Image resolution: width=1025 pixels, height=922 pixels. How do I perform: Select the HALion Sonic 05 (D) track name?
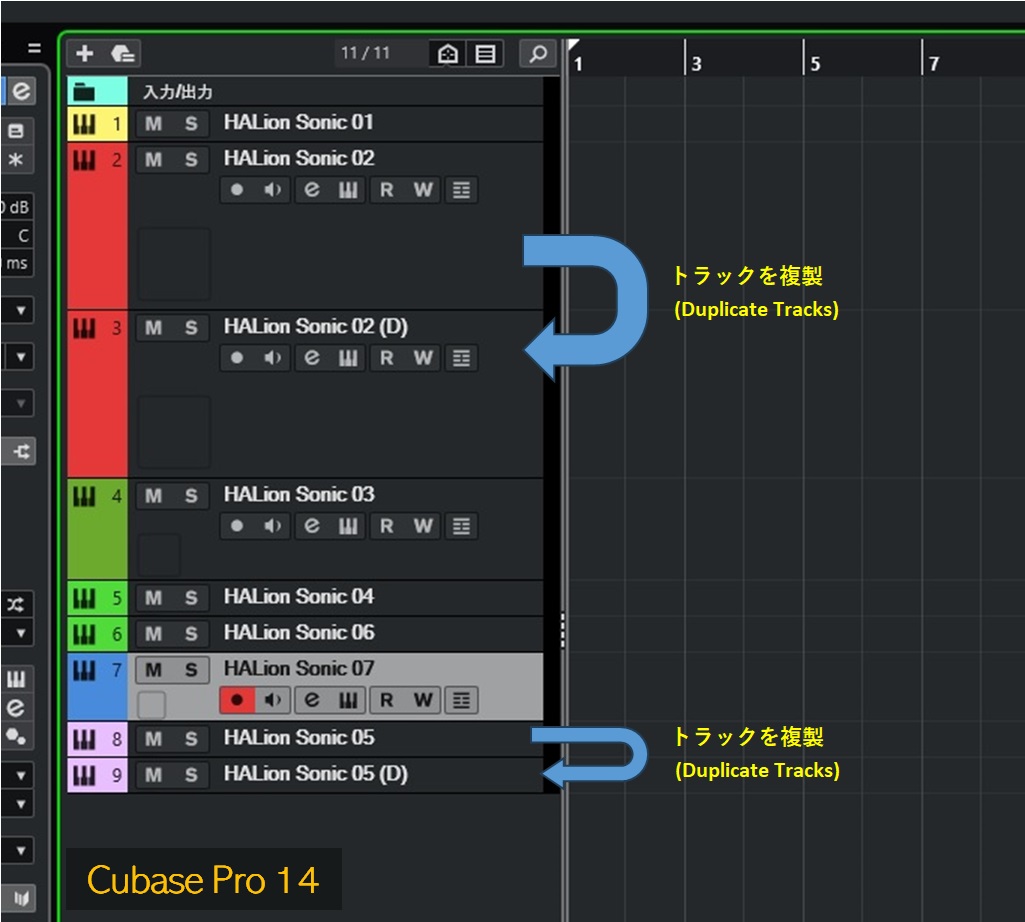(316, 774)
